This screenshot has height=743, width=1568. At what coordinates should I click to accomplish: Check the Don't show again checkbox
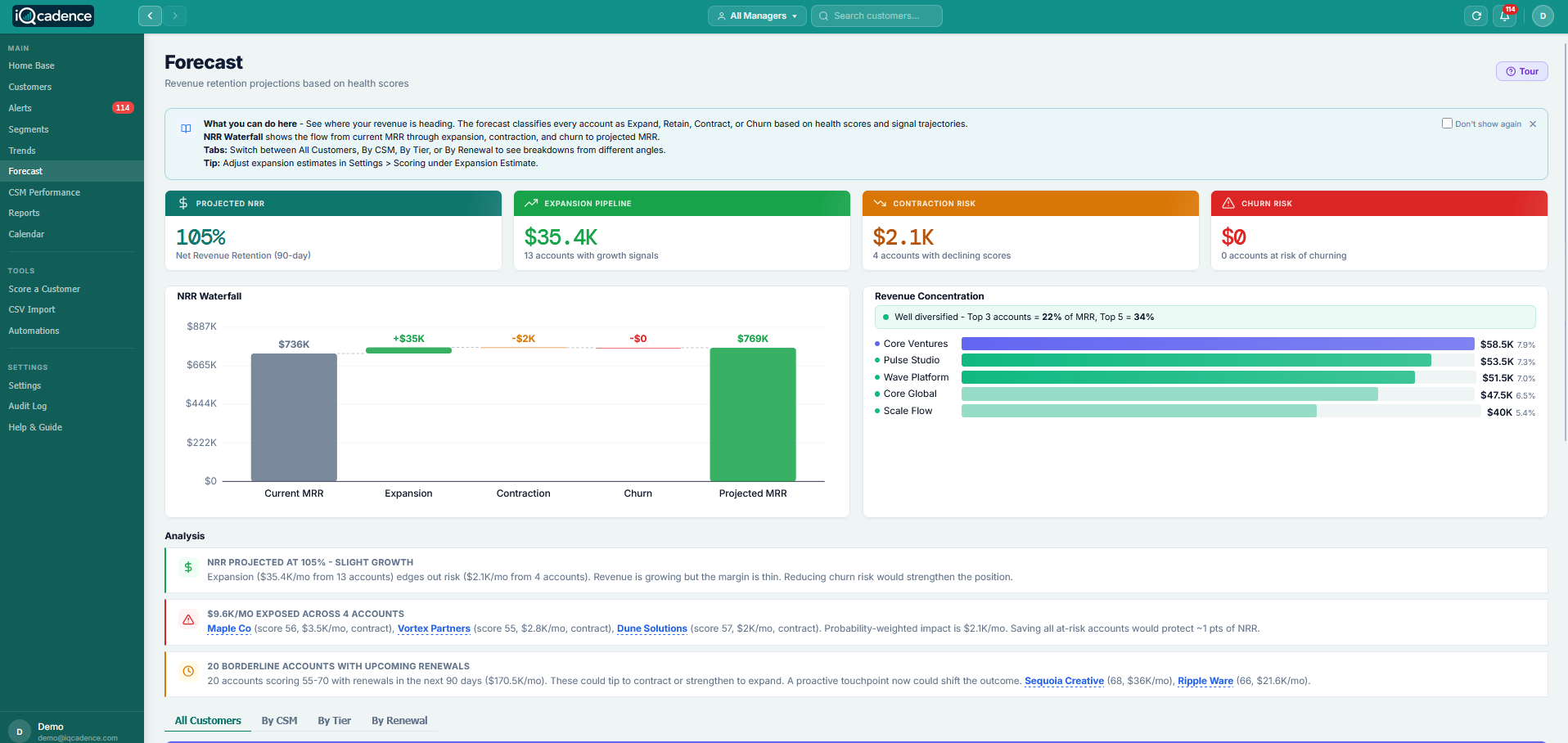tap(1447, 123)
